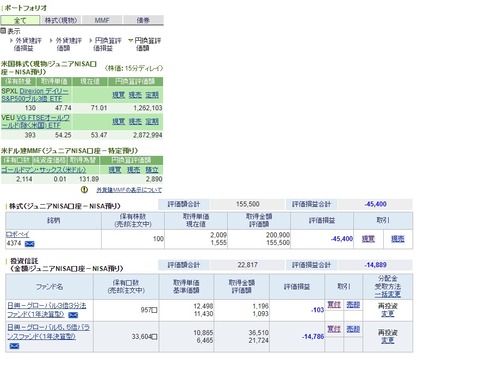Click 現売 for SPXL ETF

pos(135,95)
